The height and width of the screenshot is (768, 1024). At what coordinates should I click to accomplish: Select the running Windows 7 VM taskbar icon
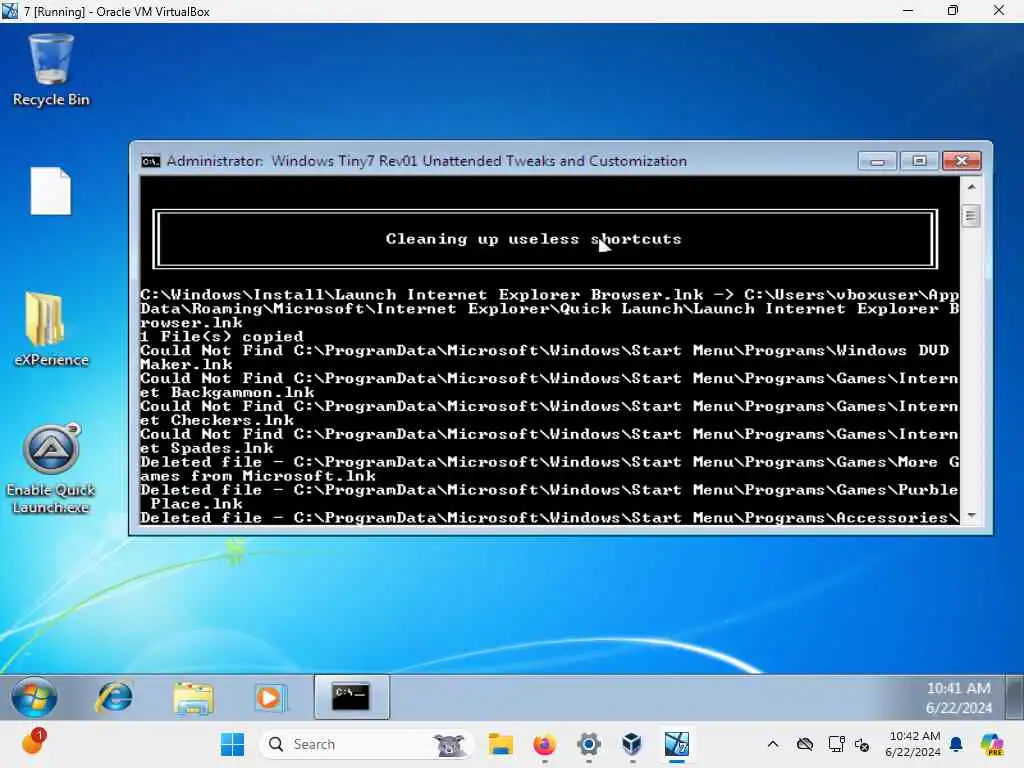click(677, 744)
